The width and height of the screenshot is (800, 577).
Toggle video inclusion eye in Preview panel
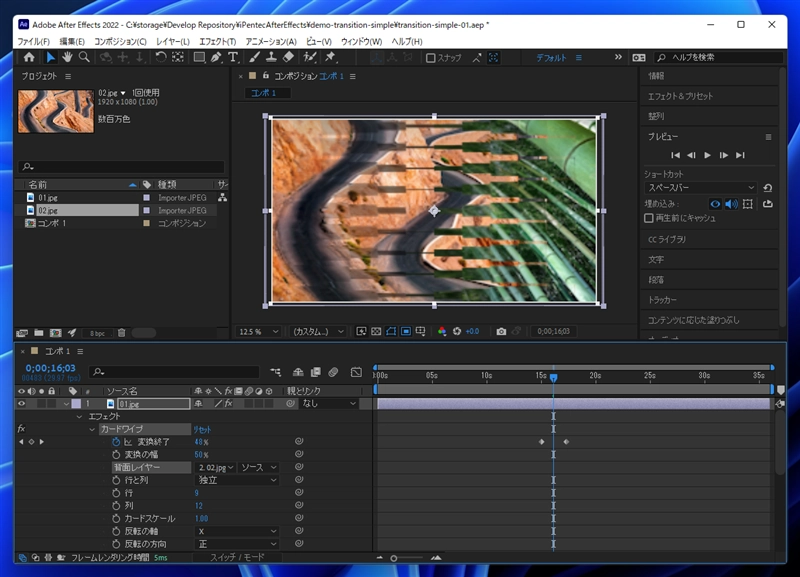[x=715, y=204]
